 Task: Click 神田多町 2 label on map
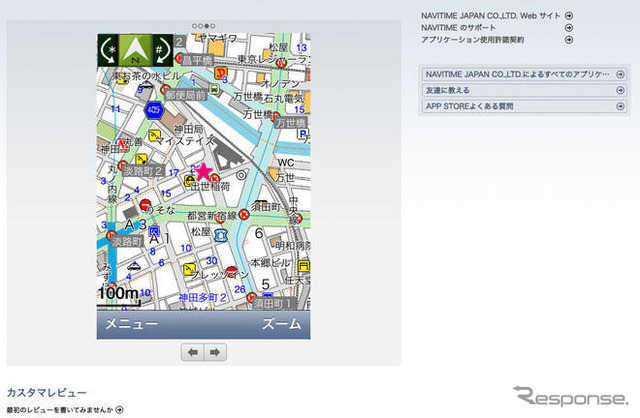tap(202, 298)
